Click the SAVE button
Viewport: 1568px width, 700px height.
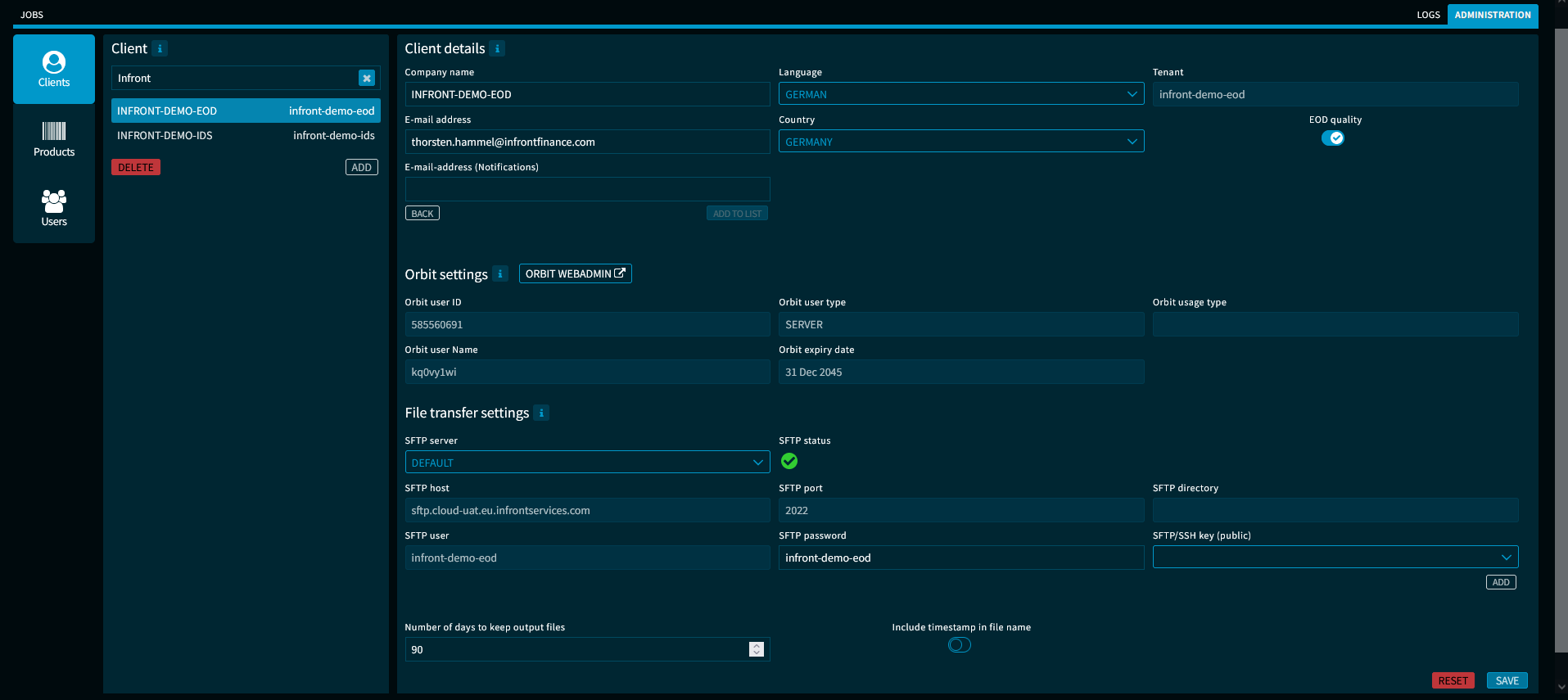[1507, 680]
